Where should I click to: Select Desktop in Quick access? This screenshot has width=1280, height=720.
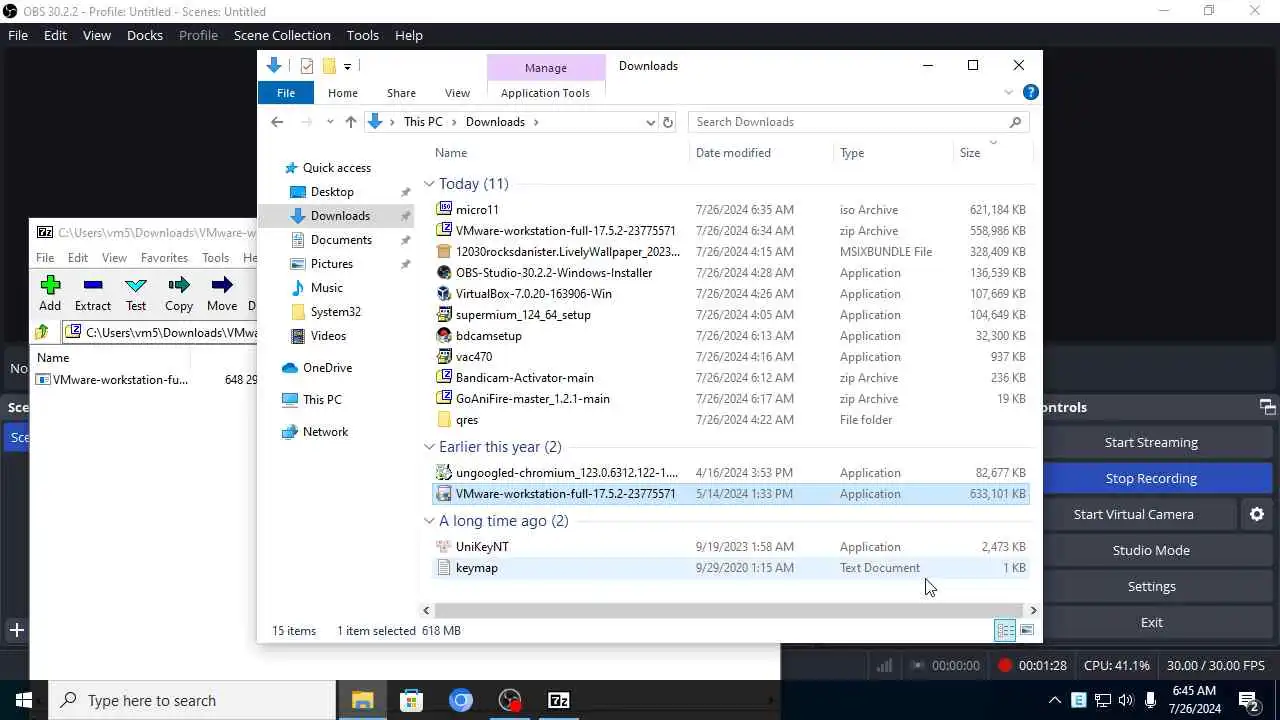(332, 192)
